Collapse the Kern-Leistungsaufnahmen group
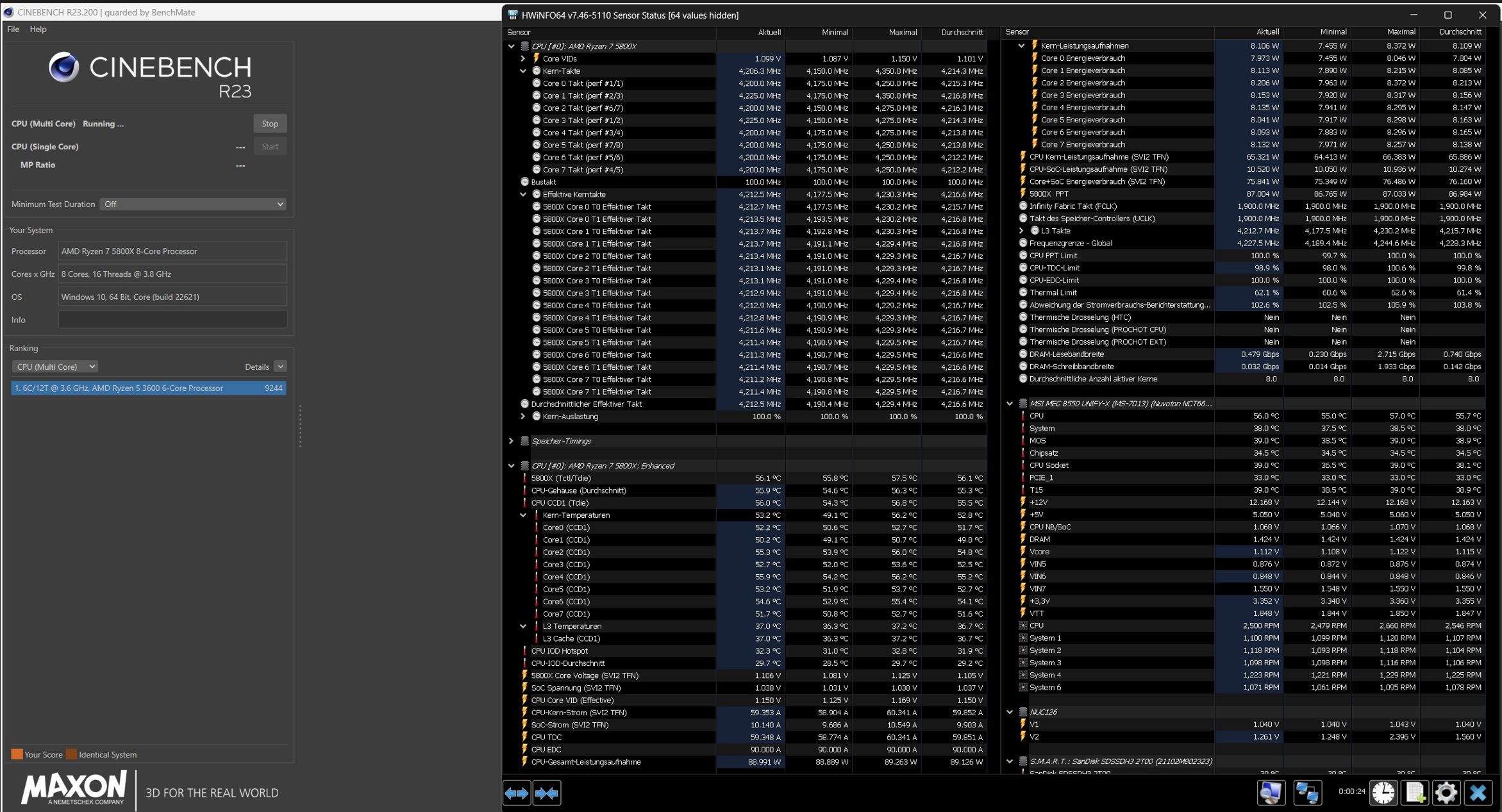The width and height of the screenshot is (1502, 812). click(x=1021, y=46)
